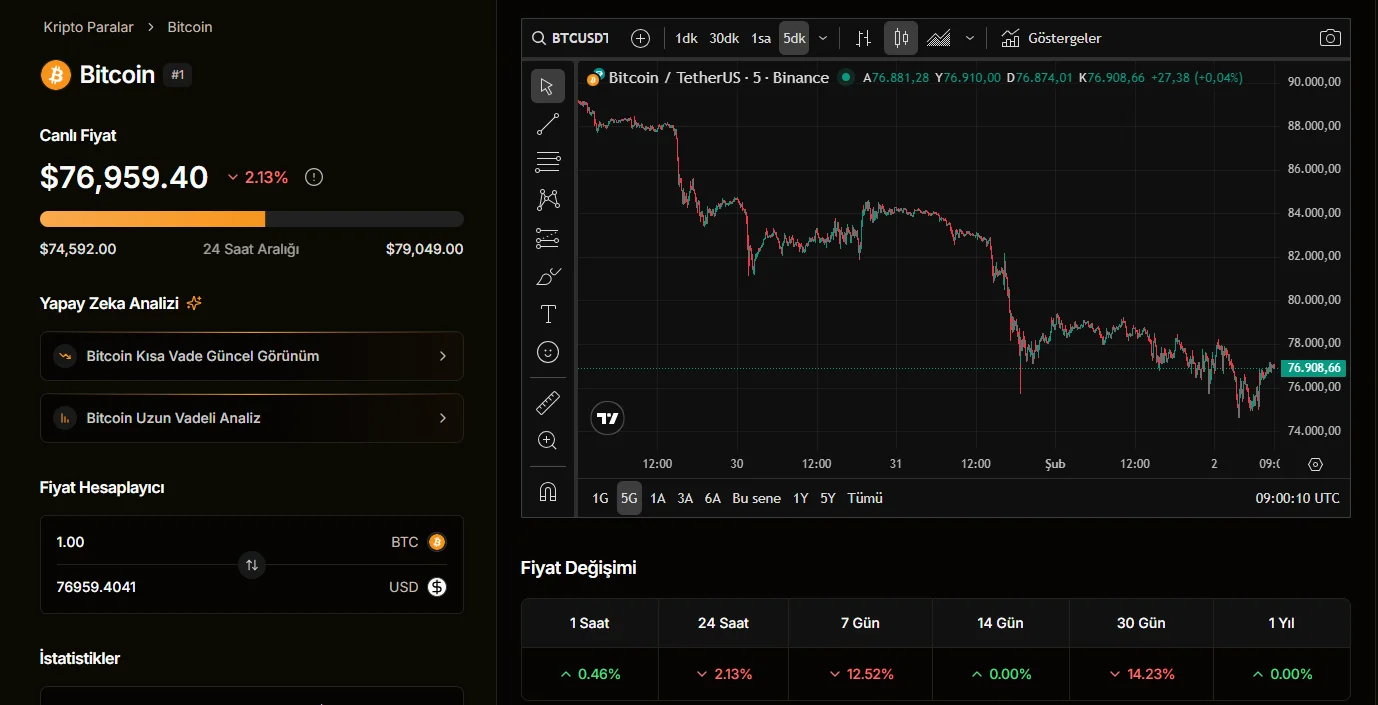Select the ruler measure tool
Screen dimensions: 1378x705
click(x=548, y=403)
